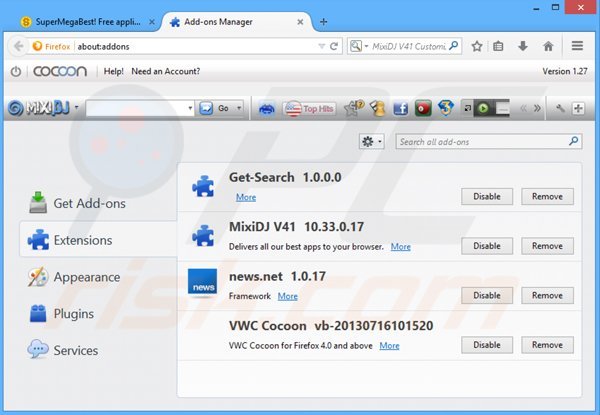
Task: Remove the VWC Cocoon extension
Action: [547, 345]
